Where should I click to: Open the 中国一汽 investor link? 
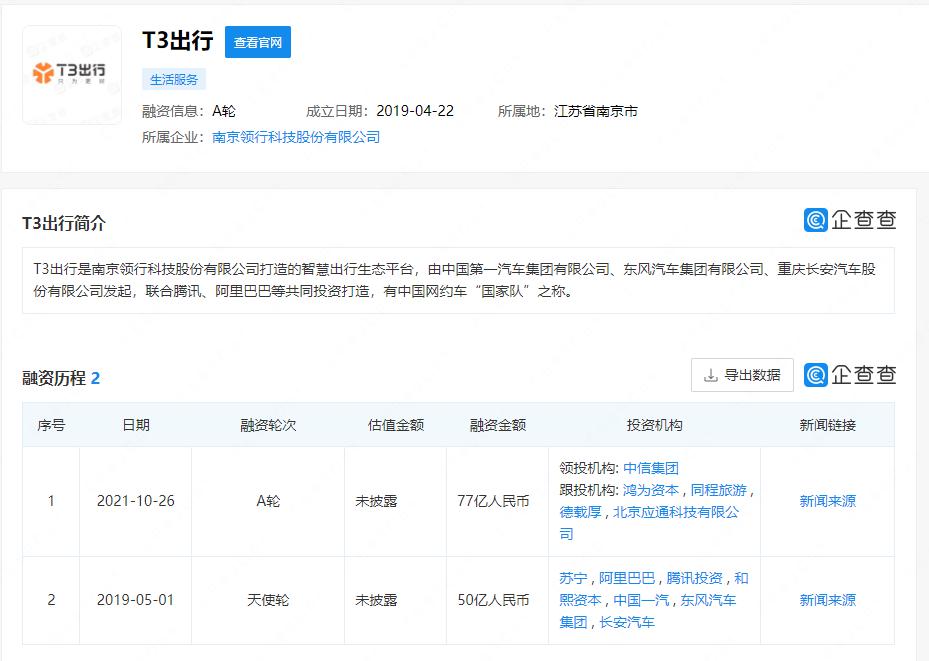[641, 600]
